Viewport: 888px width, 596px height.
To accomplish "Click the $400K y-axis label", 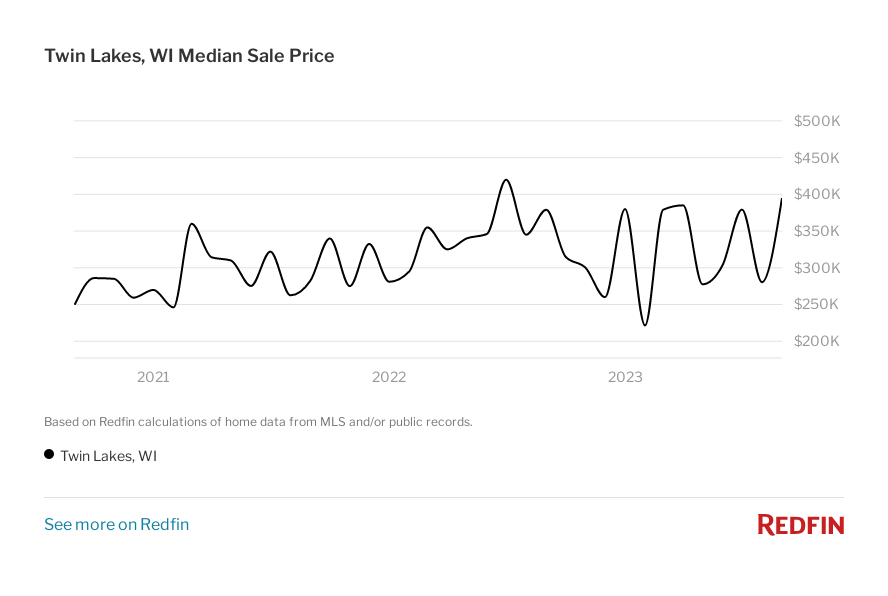I will [x=817, y=194].
